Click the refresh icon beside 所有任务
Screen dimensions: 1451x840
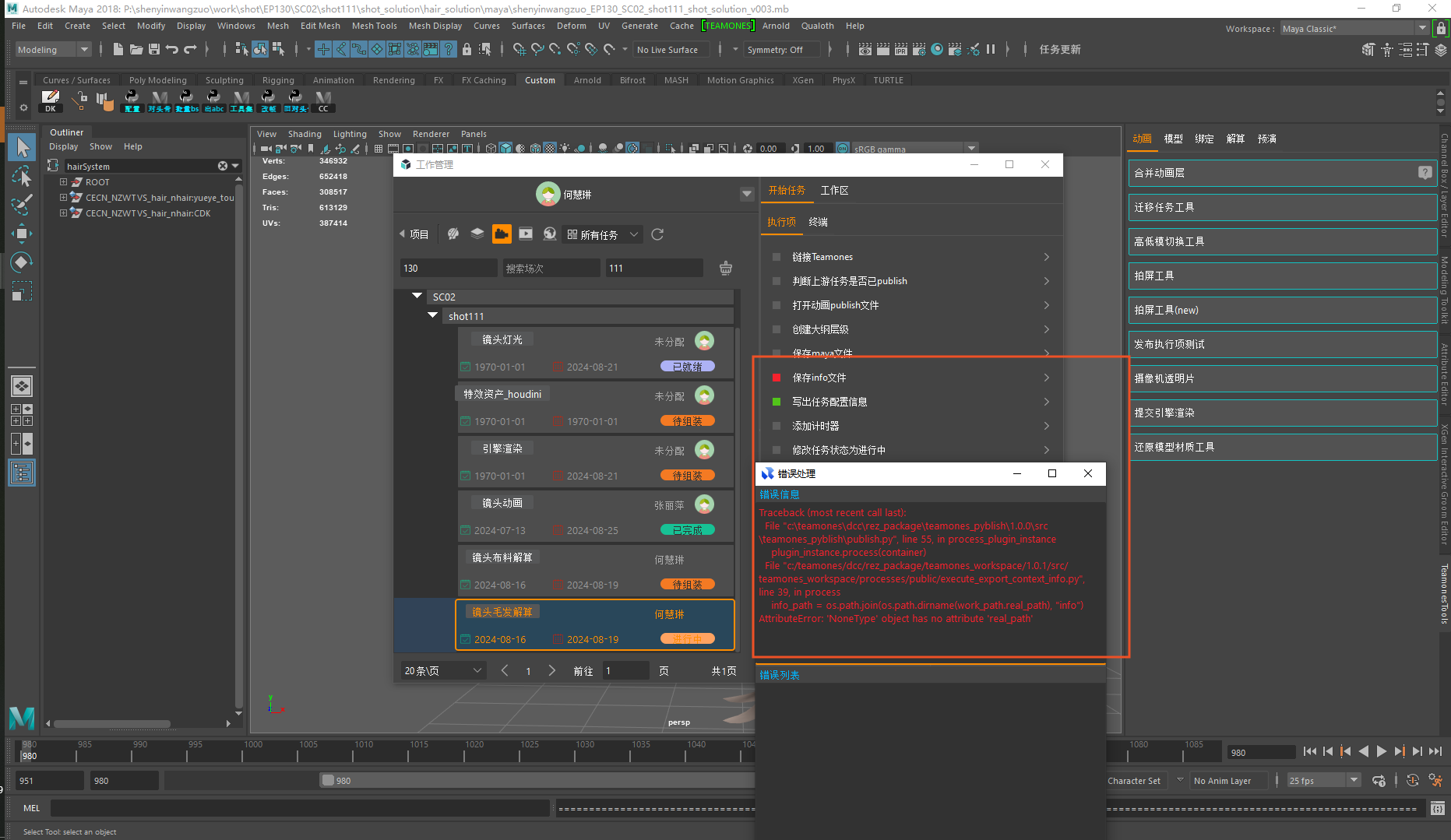pyautogui.click(x=657, y=234)
